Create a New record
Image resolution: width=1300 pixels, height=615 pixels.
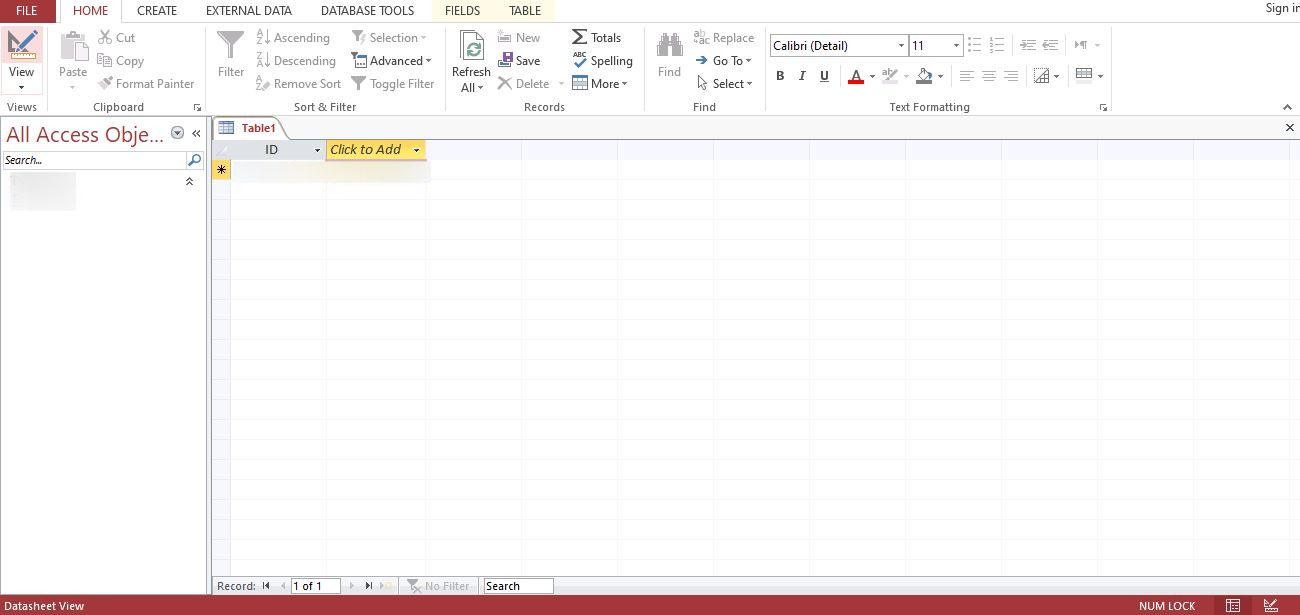pos(519,37)
